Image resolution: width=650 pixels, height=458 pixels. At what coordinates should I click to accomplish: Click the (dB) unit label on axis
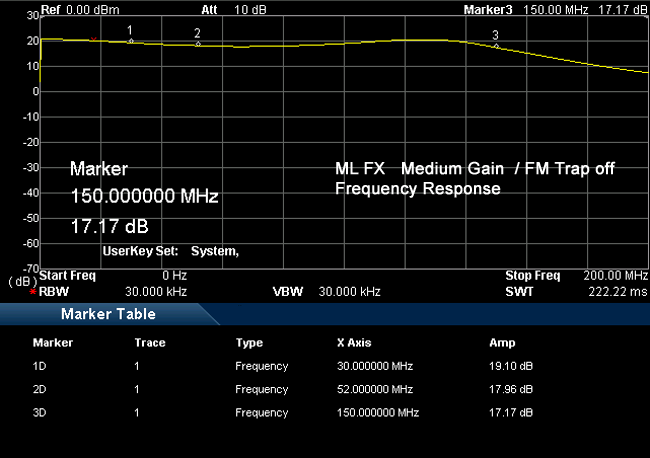pyautogui.click(x=22, y=281)
